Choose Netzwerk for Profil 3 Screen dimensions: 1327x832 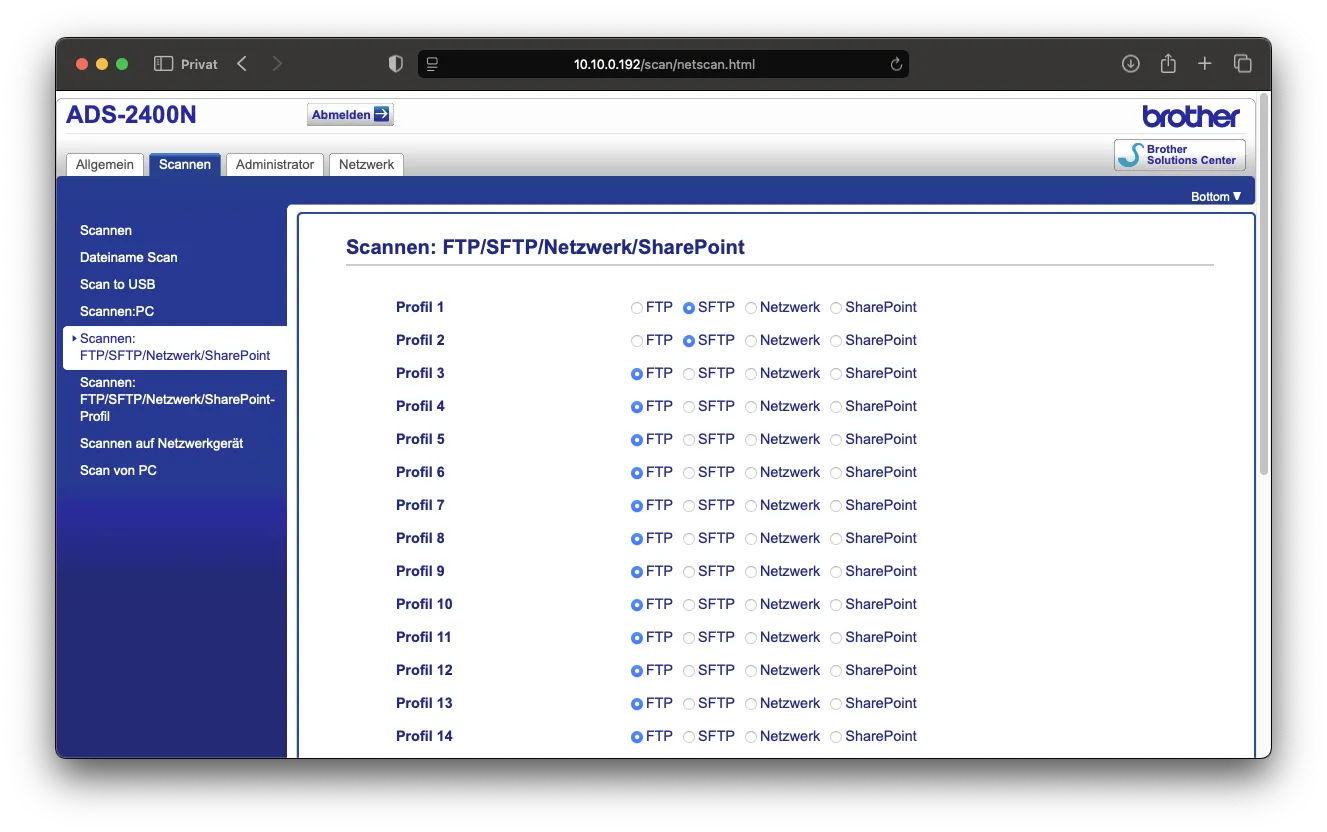(x=751, y=374)
